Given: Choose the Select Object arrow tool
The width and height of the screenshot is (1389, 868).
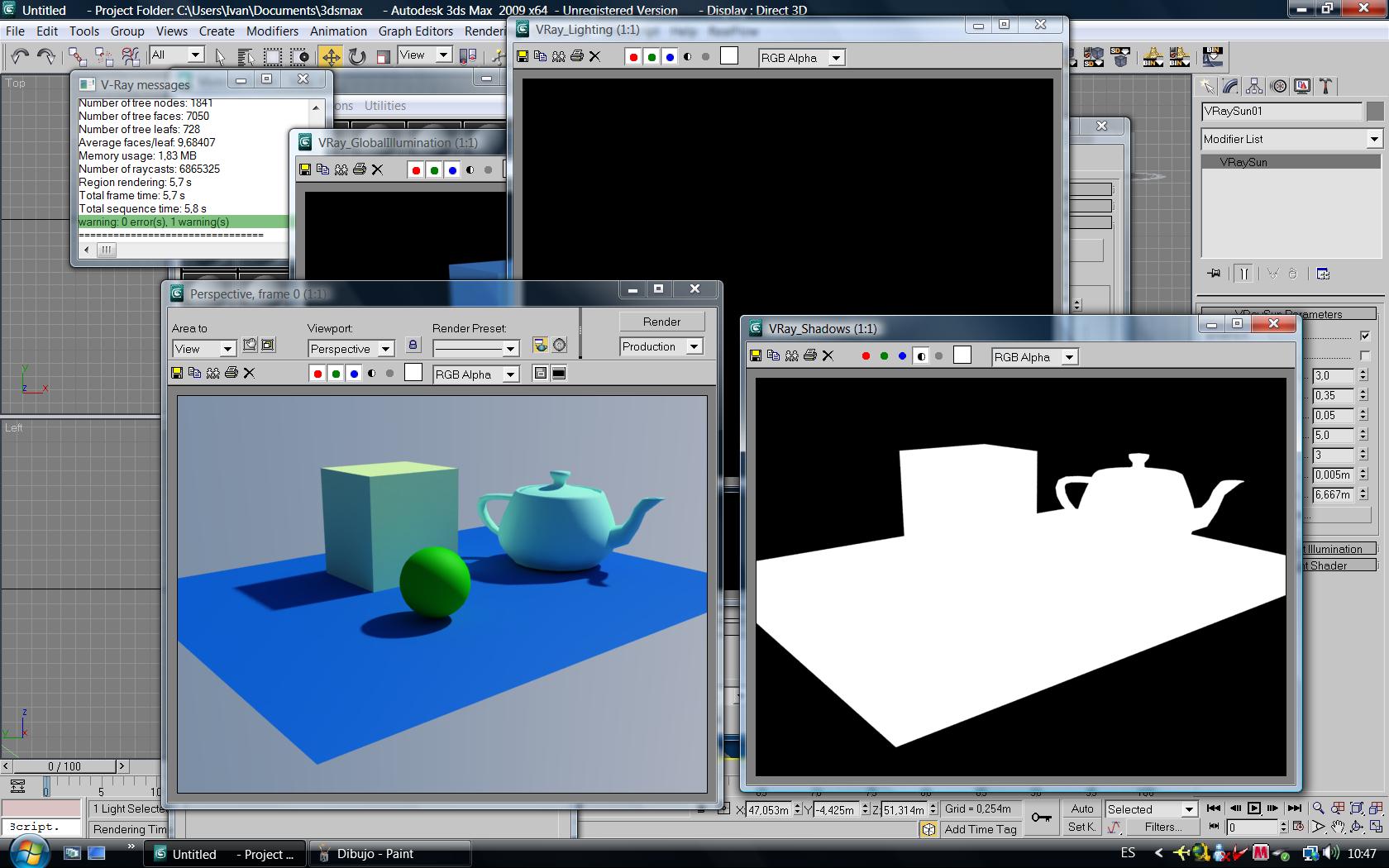Looking at the screenshot, I should pos(220,56).
